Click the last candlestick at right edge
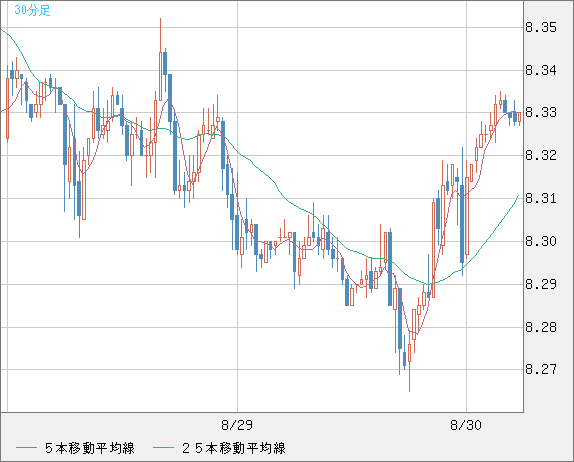This screenshot has height=462, width=574. pos(519,119)
